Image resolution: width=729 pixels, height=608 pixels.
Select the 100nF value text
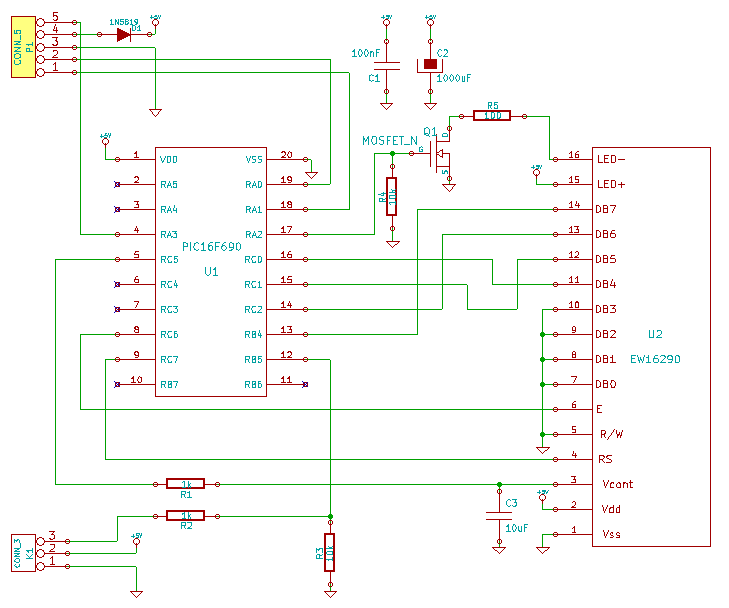365,53
